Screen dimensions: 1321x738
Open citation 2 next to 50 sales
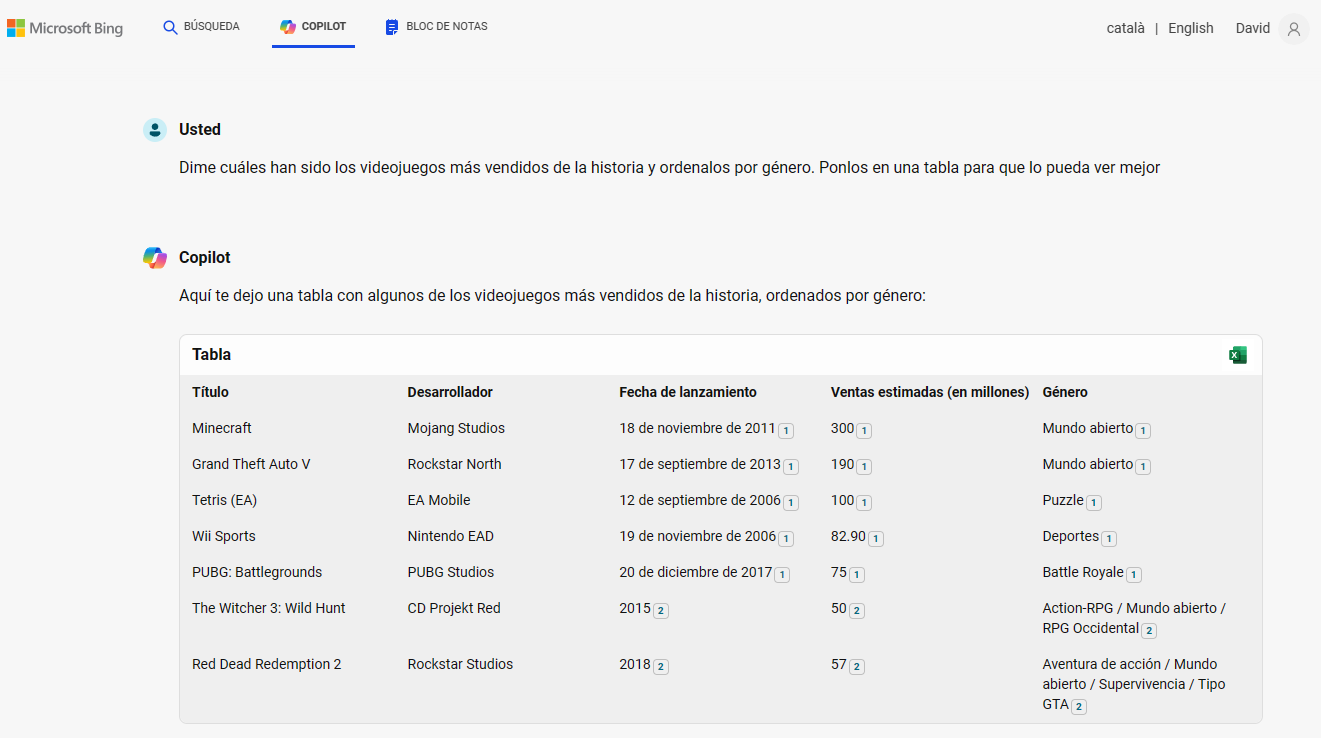[x=857, y=610]
